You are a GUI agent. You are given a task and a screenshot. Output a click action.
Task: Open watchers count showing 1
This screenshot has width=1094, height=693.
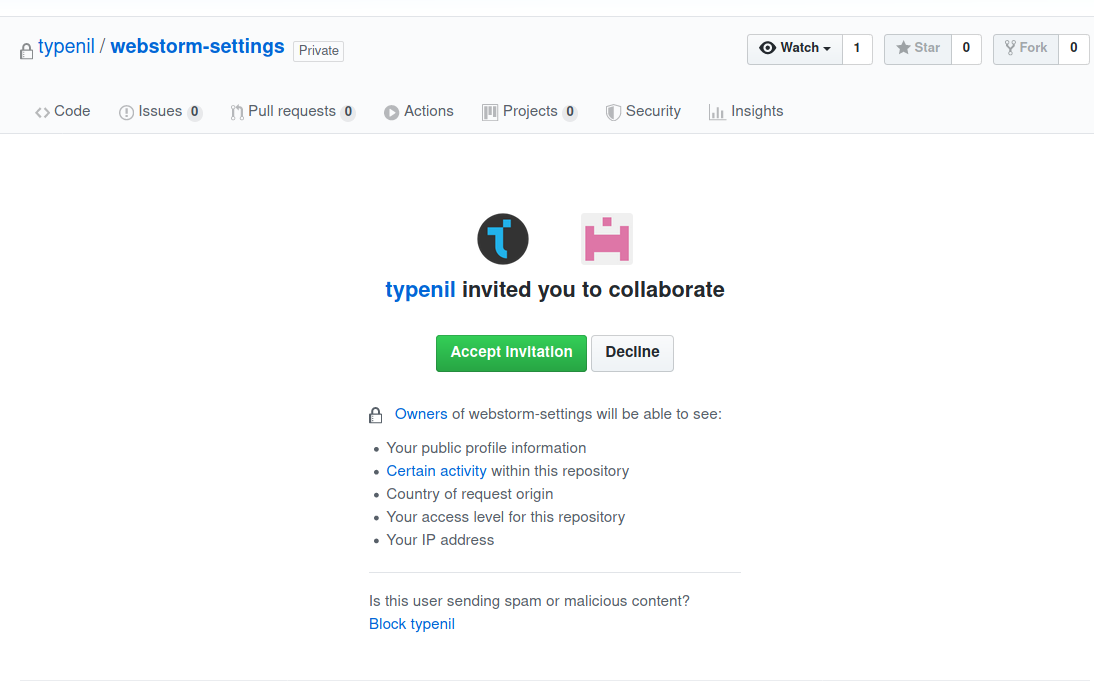[857, 49]
